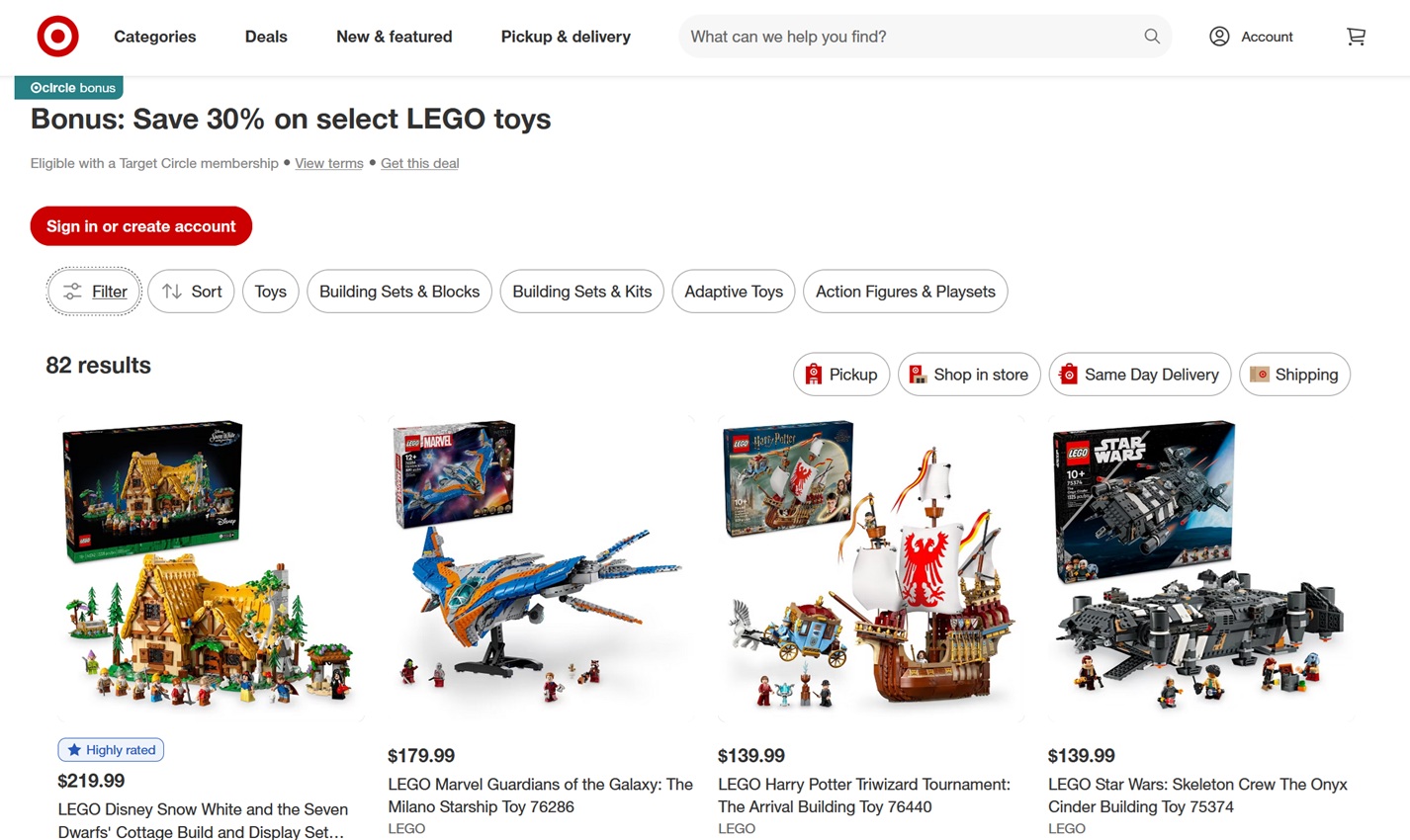Toggle Same Day Delivery filter
This screenshot has height=840, width=1410.
1140,375
